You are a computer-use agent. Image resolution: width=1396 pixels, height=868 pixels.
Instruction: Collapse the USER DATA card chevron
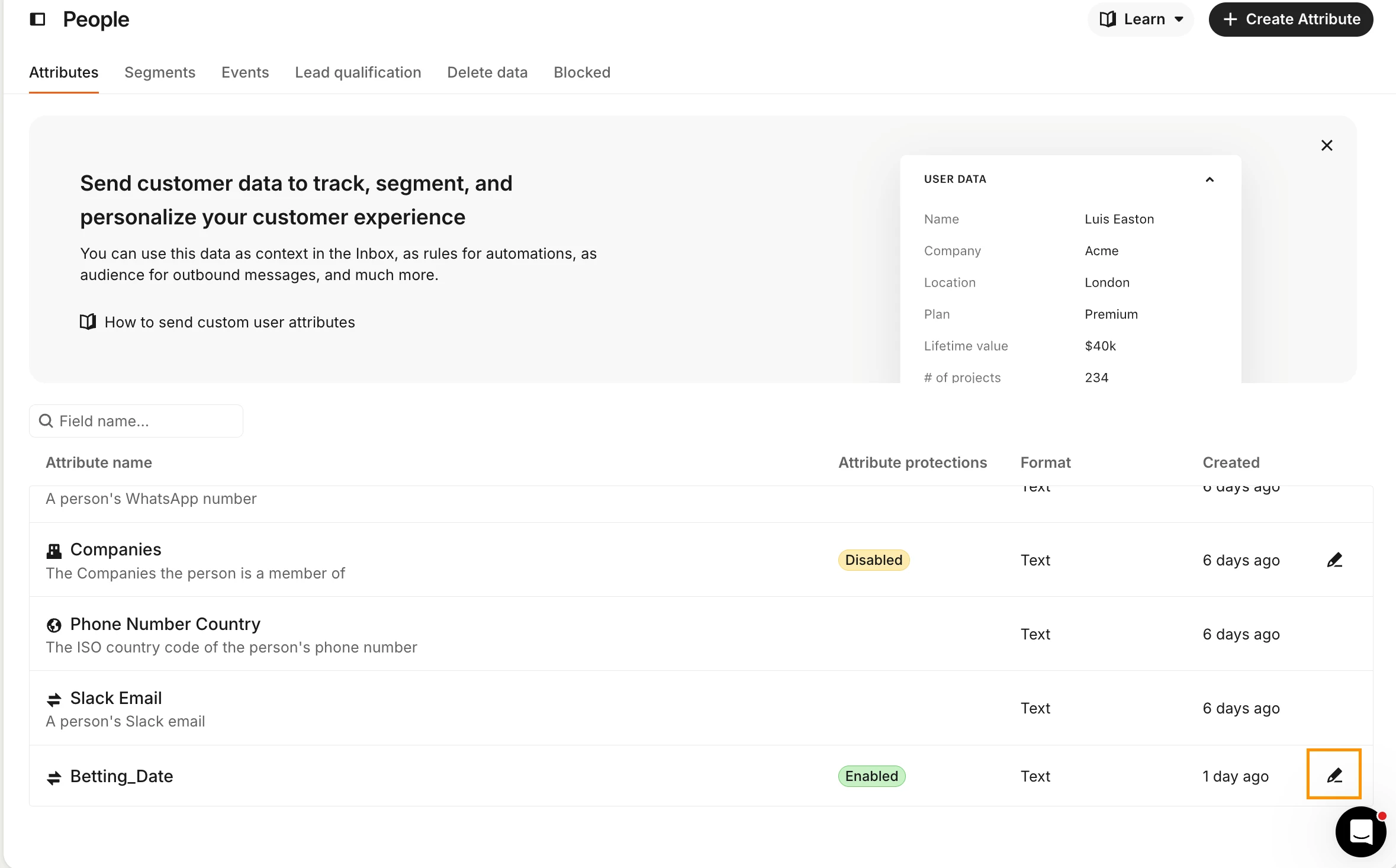tap(1210, 179)
